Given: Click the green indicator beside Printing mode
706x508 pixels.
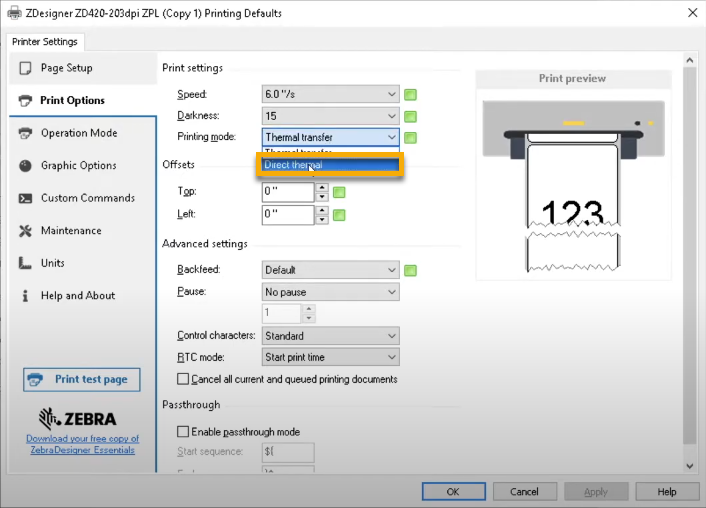Looking at the screenshot, I should [410, 137].
